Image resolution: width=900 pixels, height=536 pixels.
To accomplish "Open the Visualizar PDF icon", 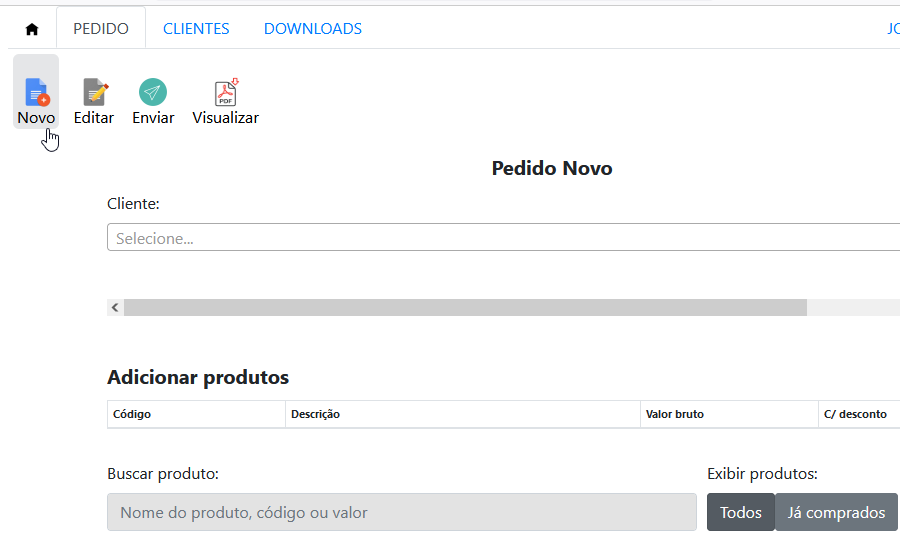I will tap(226, 93).
